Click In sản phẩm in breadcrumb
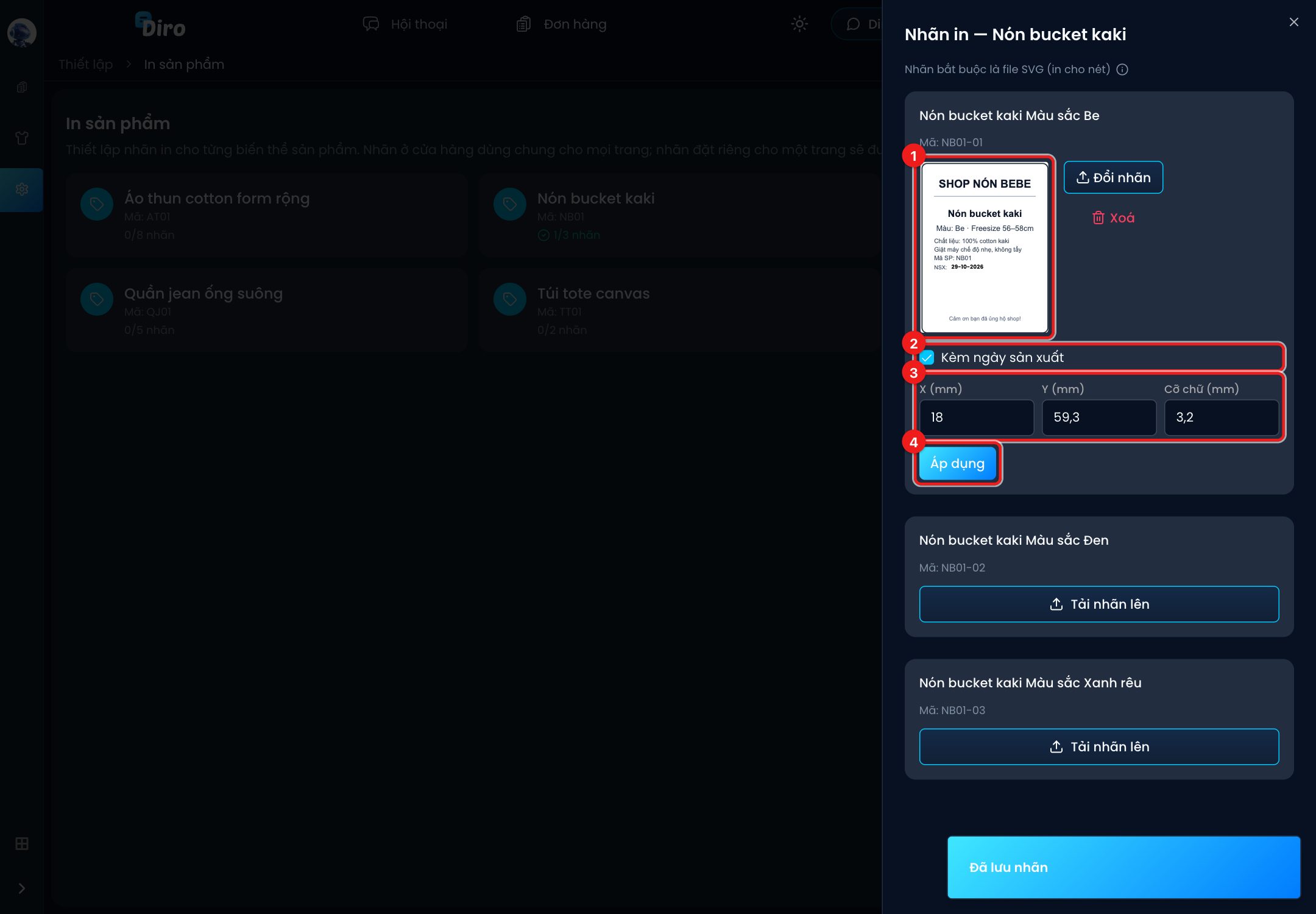1316x914 pixels. [184, 65]
